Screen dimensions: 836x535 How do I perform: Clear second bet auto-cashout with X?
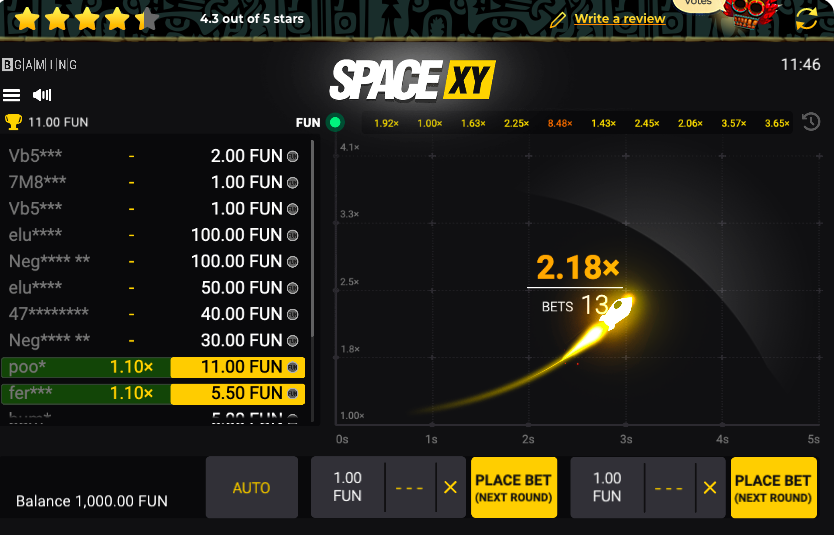coord(710,487)
